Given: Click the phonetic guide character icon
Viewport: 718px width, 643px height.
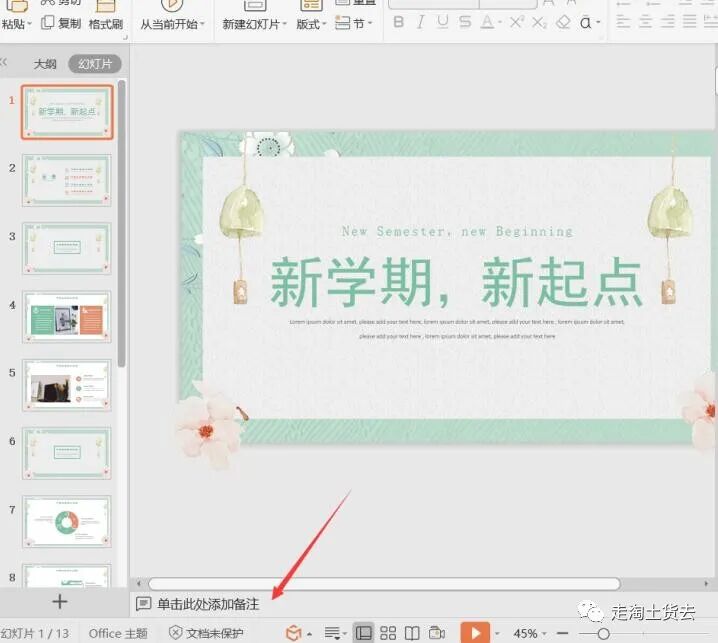Looking at the screenshot, I should point(585,22).
